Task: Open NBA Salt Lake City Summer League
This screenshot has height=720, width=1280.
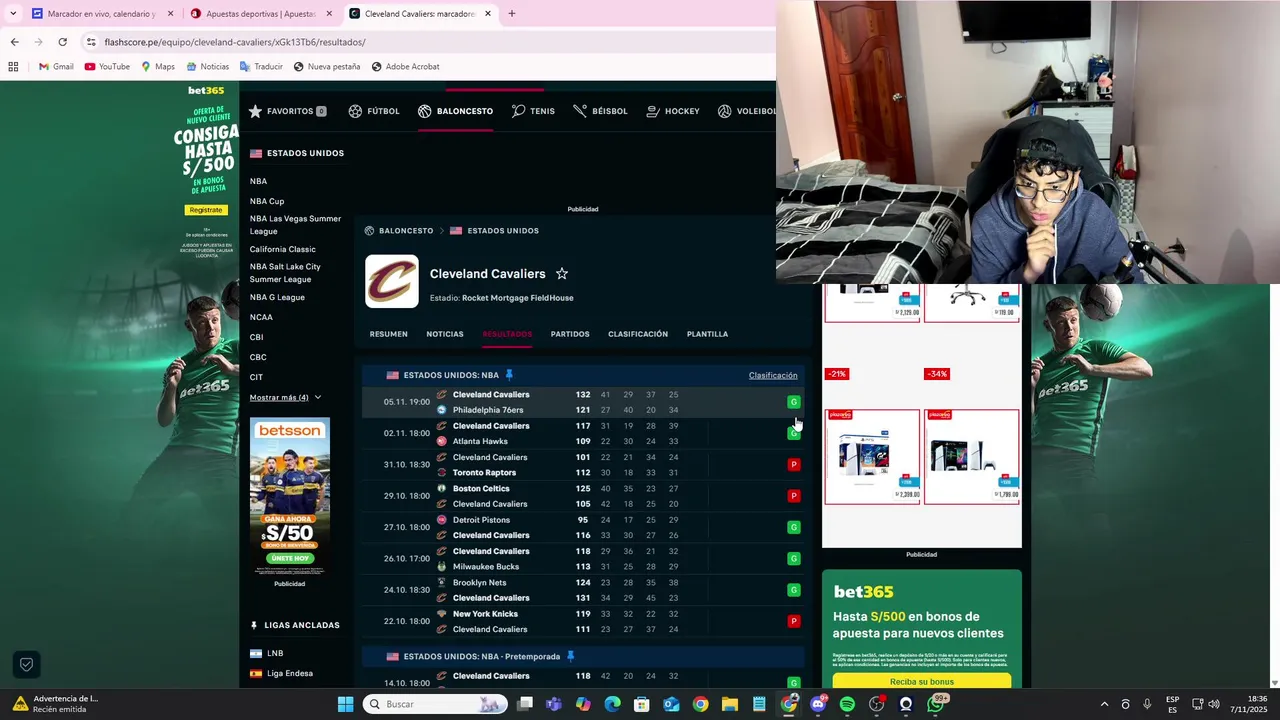Action: click(x=285, y=273)
